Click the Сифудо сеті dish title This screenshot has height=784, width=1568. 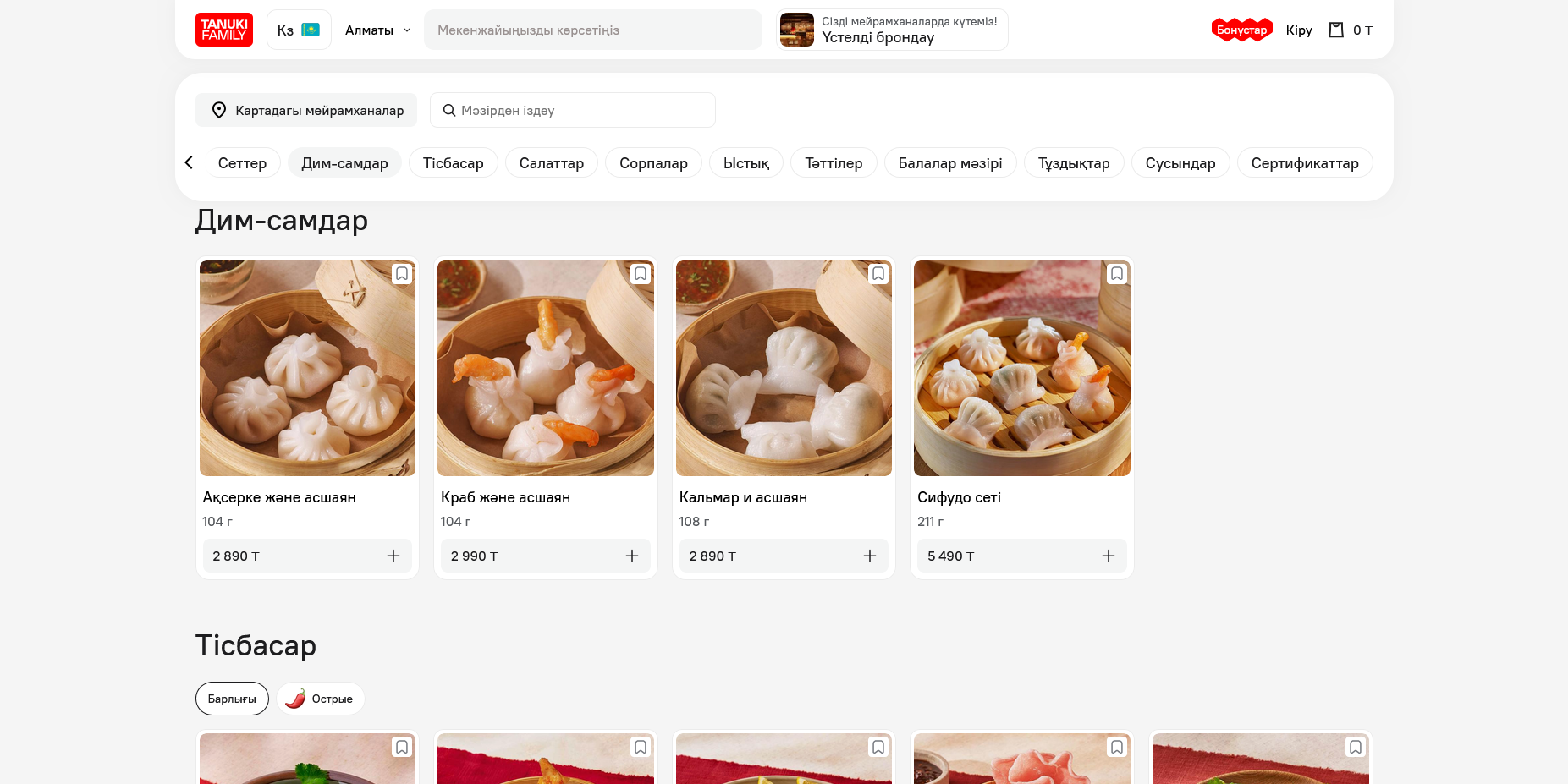[959, 497]
